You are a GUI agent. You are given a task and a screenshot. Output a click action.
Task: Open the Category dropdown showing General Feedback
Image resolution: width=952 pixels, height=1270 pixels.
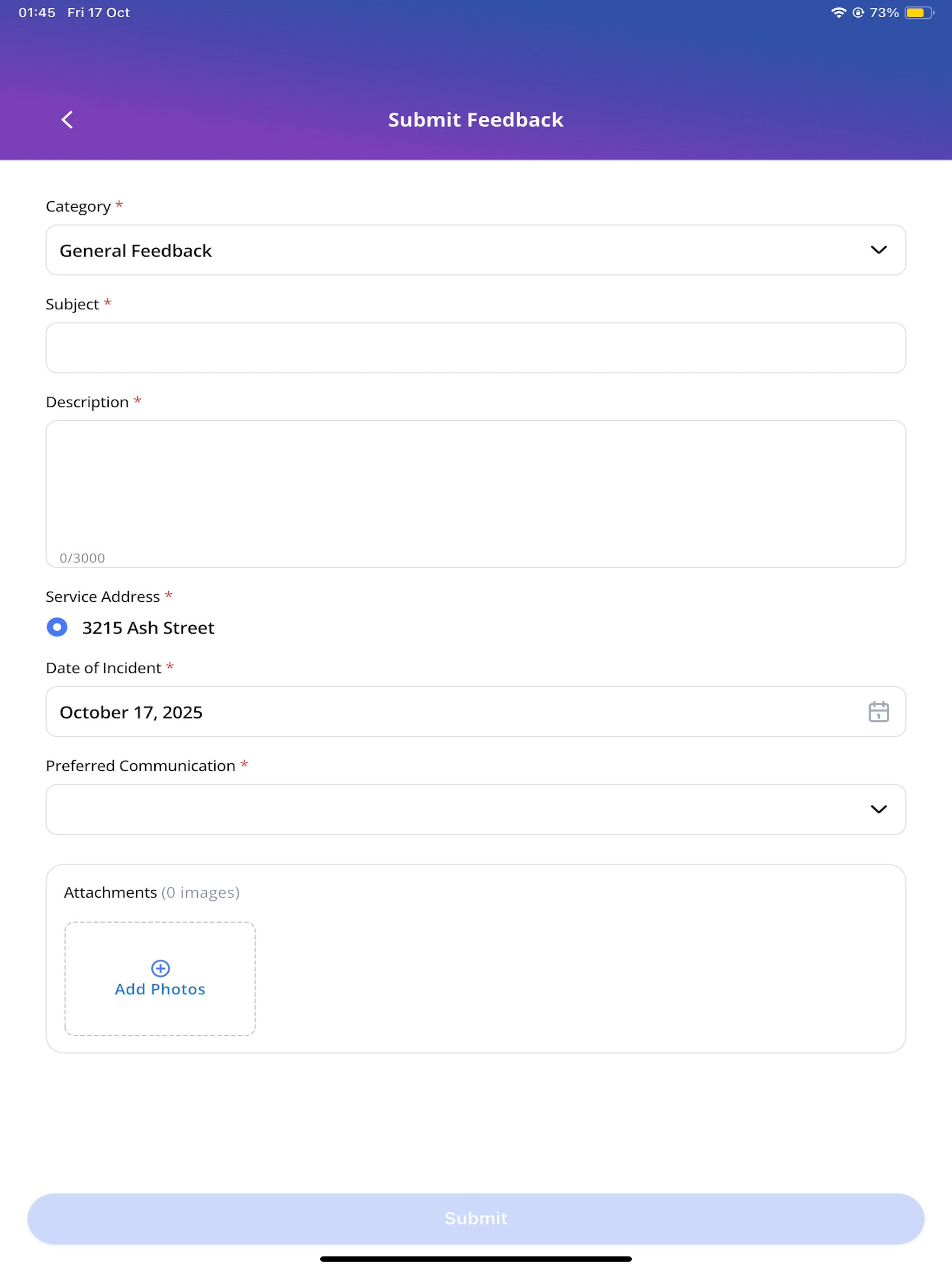(x=476, y=250)
